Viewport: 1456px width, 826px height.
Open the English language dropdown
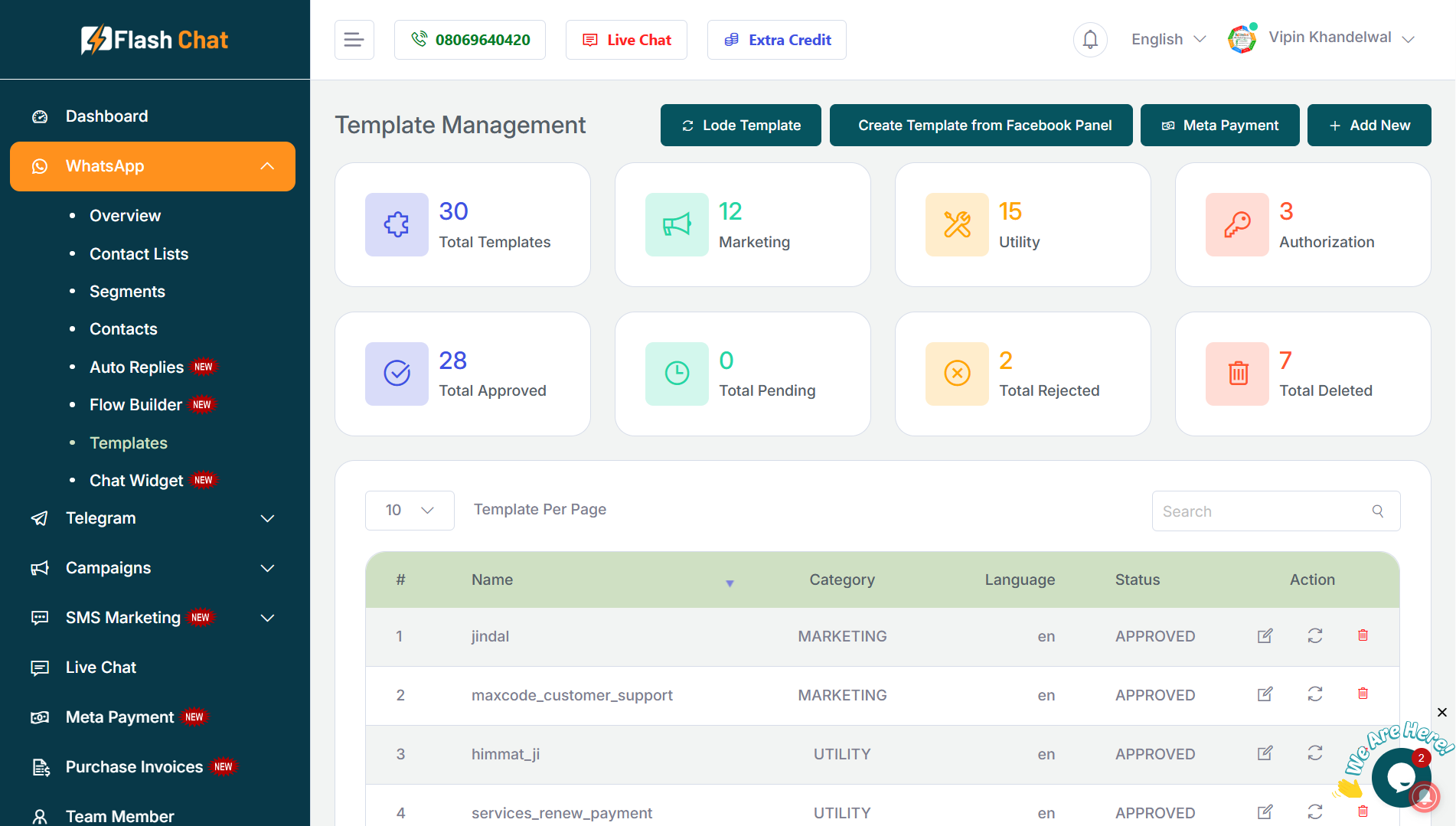point(1167,39)
